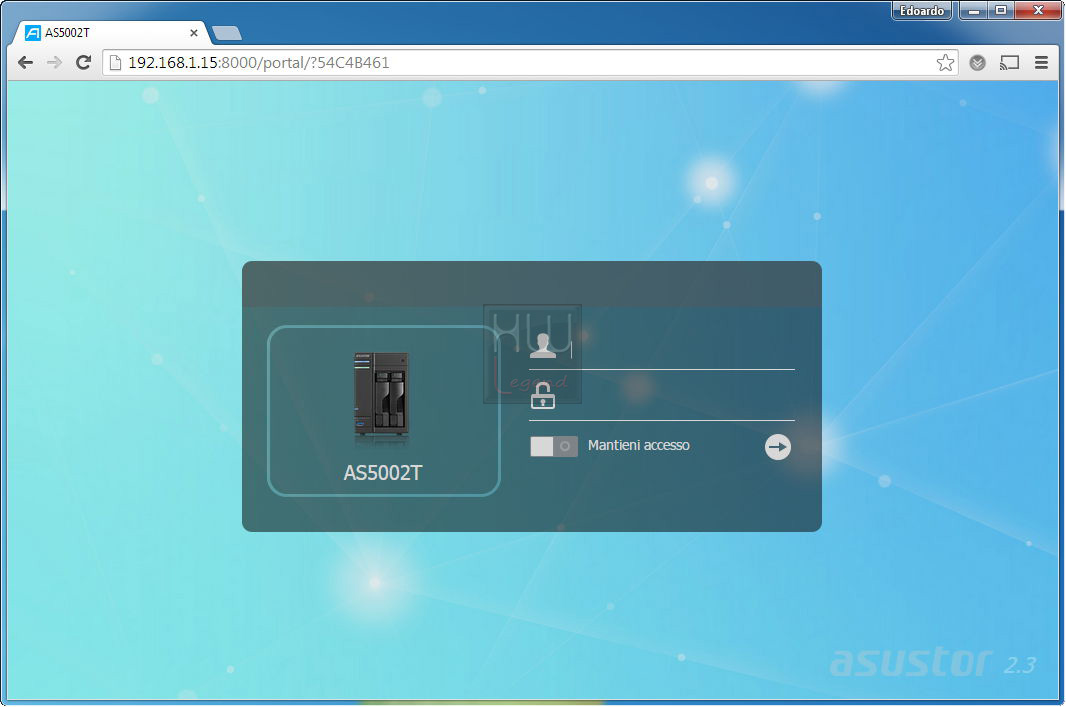Click the Mantieni accesso label

point(638,445)
